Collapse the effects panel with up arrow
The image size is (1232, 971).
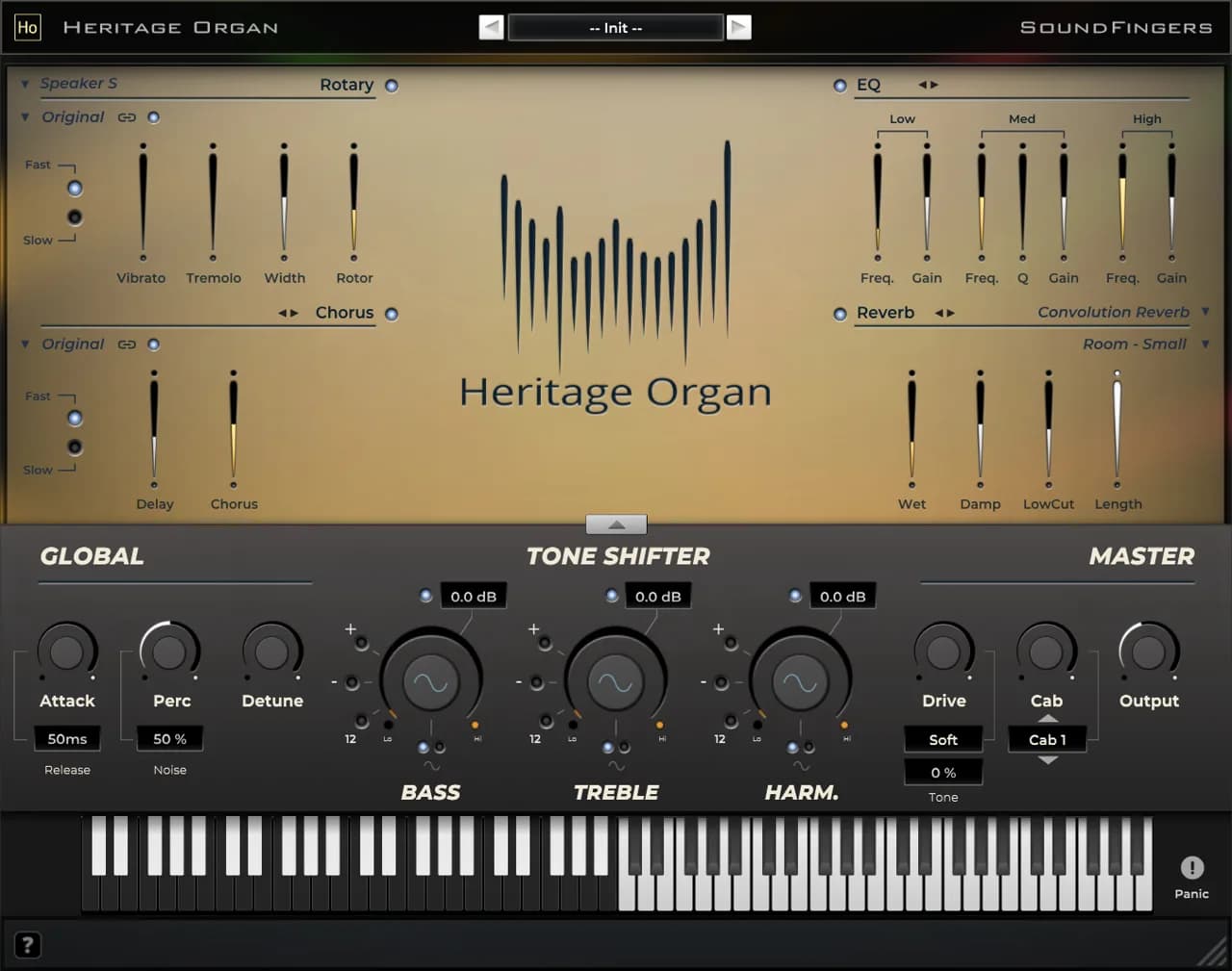(x=616, y=524)
